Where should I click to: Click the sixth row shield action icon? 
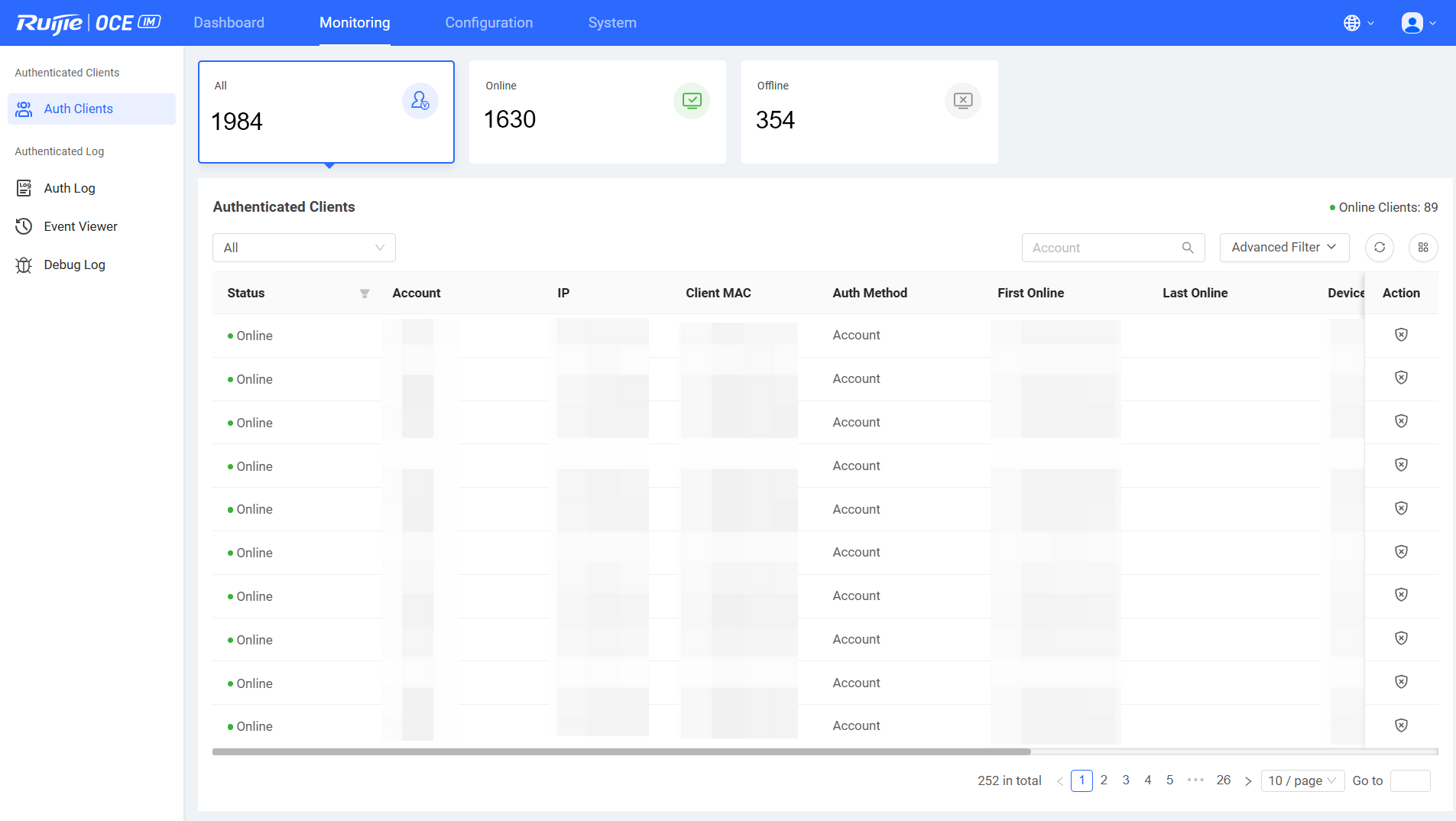[1401, 552]
